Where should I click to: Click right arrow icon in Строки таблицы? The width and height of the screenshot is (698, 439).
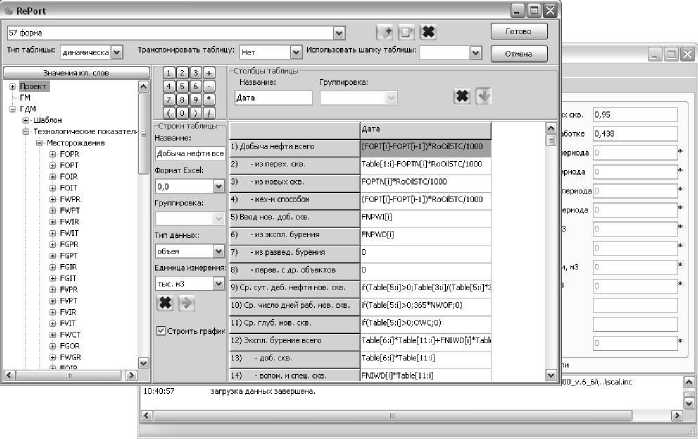[187, 303]
